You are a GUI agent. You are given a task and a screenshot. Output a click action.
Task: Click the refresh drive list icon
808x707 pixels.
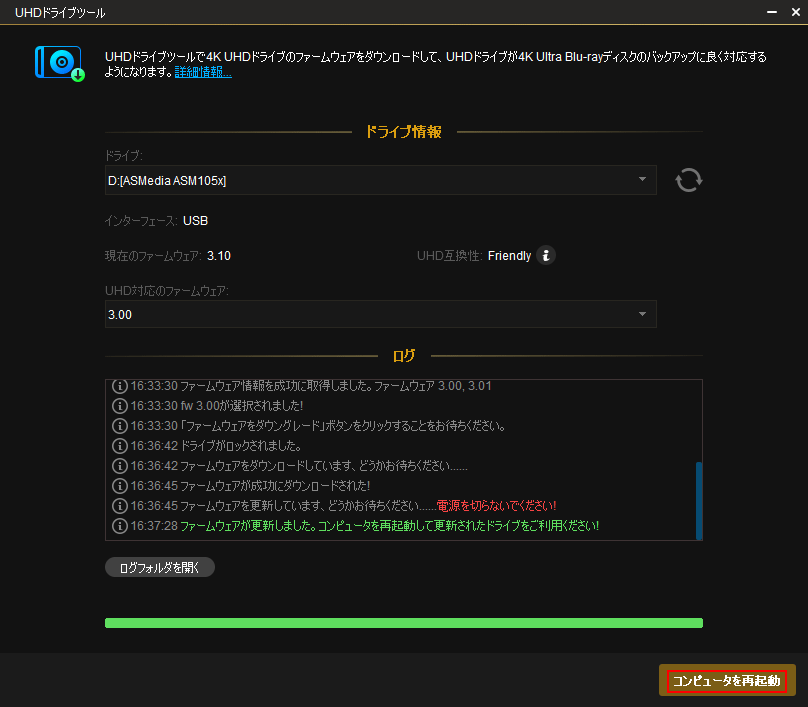pos(689,180)
